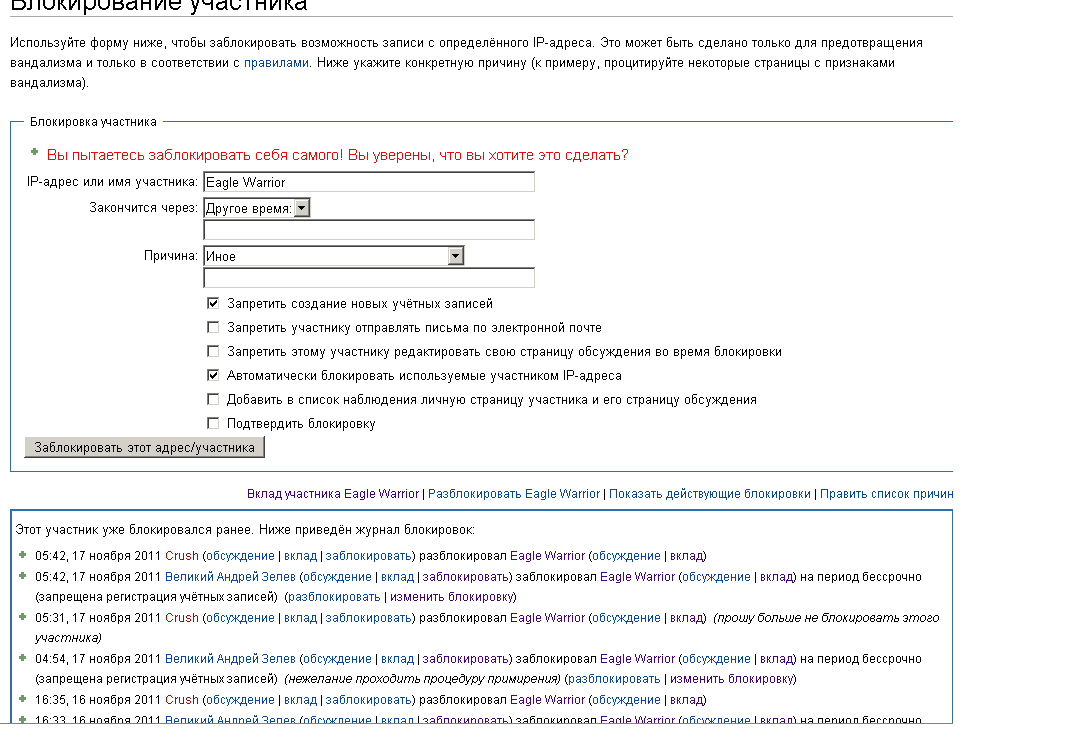Open user «Crush» in the 16:35 log entry
The image size is (1081, 735).
click(181, 699)
